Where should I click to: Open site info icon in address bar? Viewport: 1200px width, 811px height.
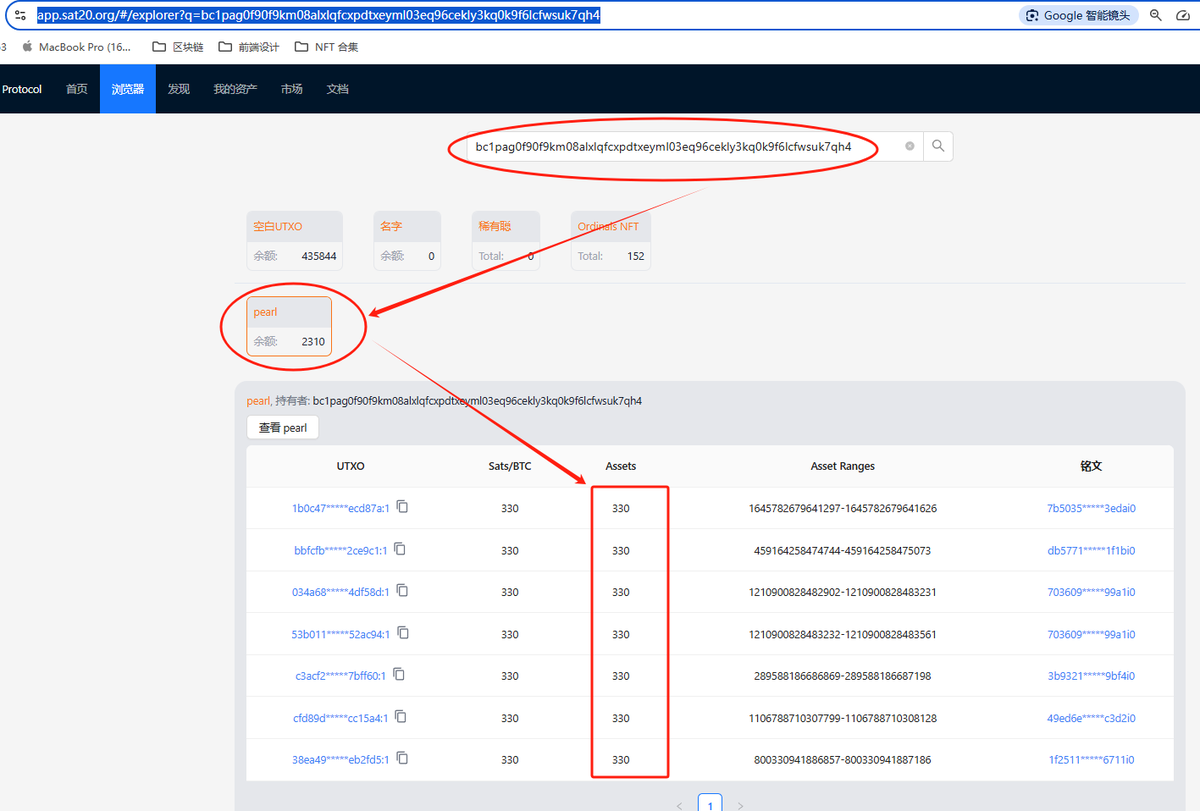tap(20, 16)
